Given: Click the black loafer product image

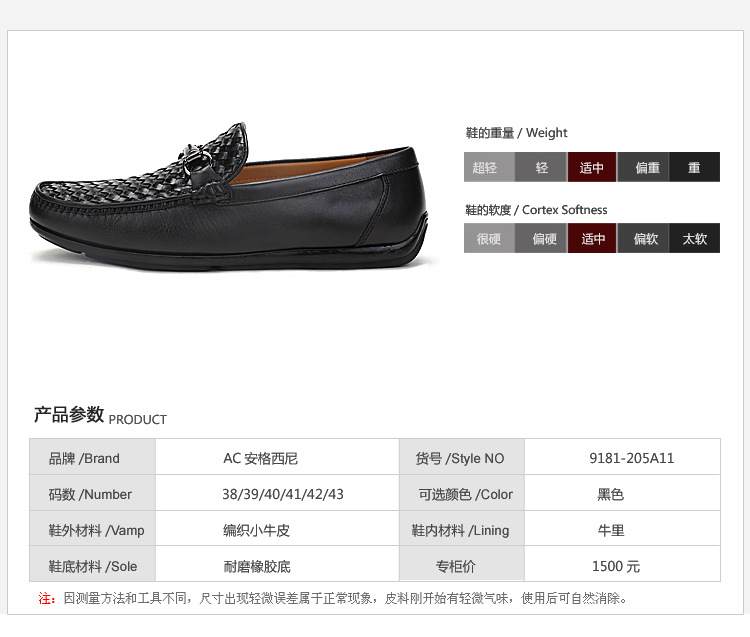Looking at the screenshot, I should (229, 197).
